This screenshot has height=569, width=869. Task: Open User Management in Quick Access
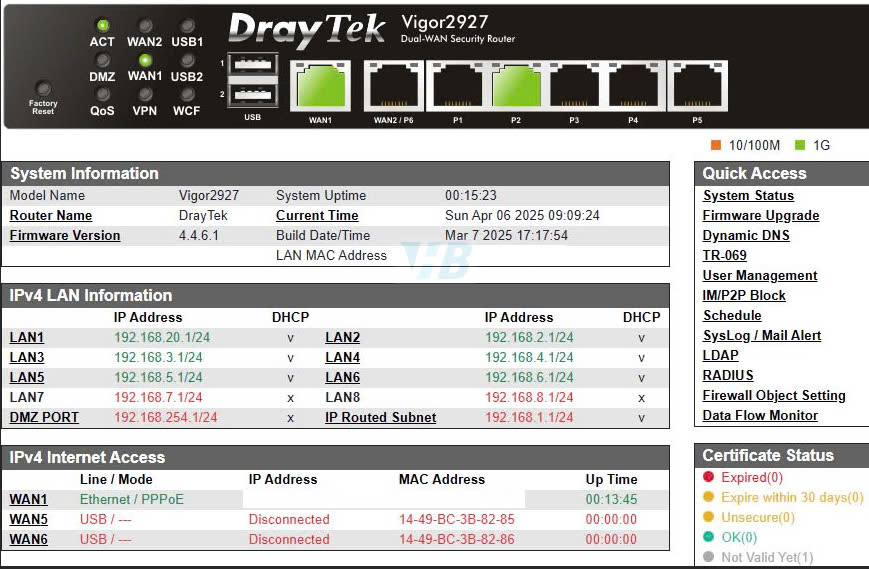coord(760,275)
